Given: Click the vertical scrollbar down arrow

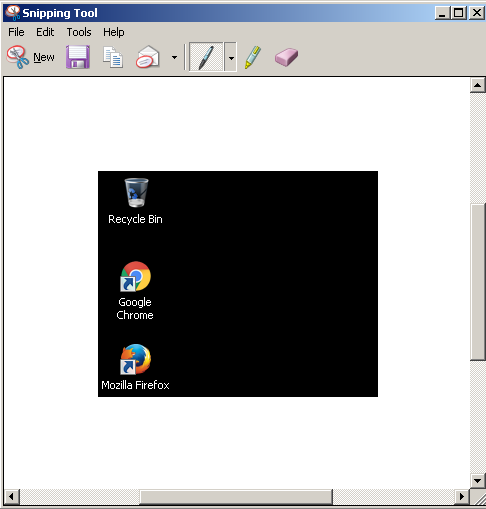Looking at the screenshot, I should (x=477, y=481).
